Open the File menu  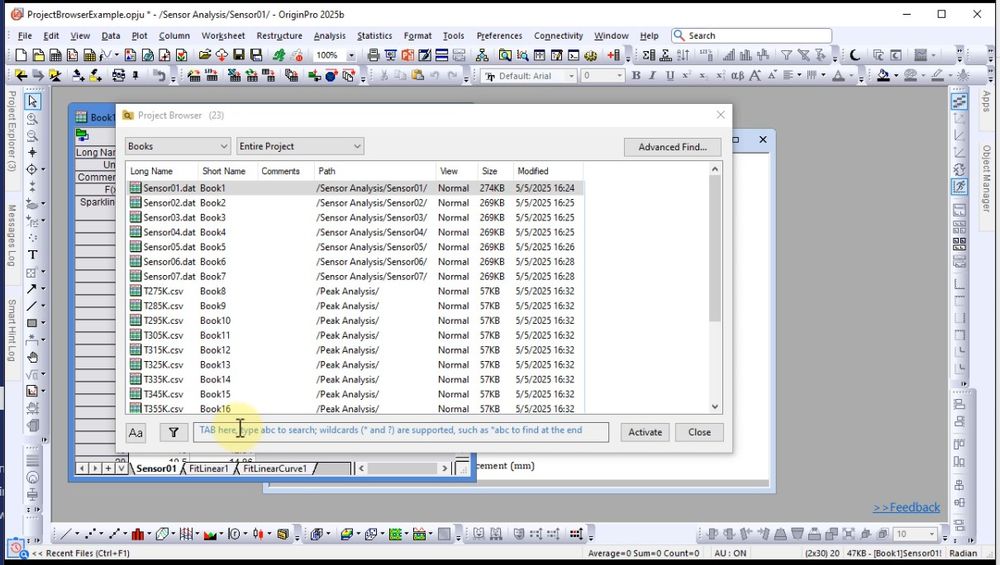[x=25, y=36]
